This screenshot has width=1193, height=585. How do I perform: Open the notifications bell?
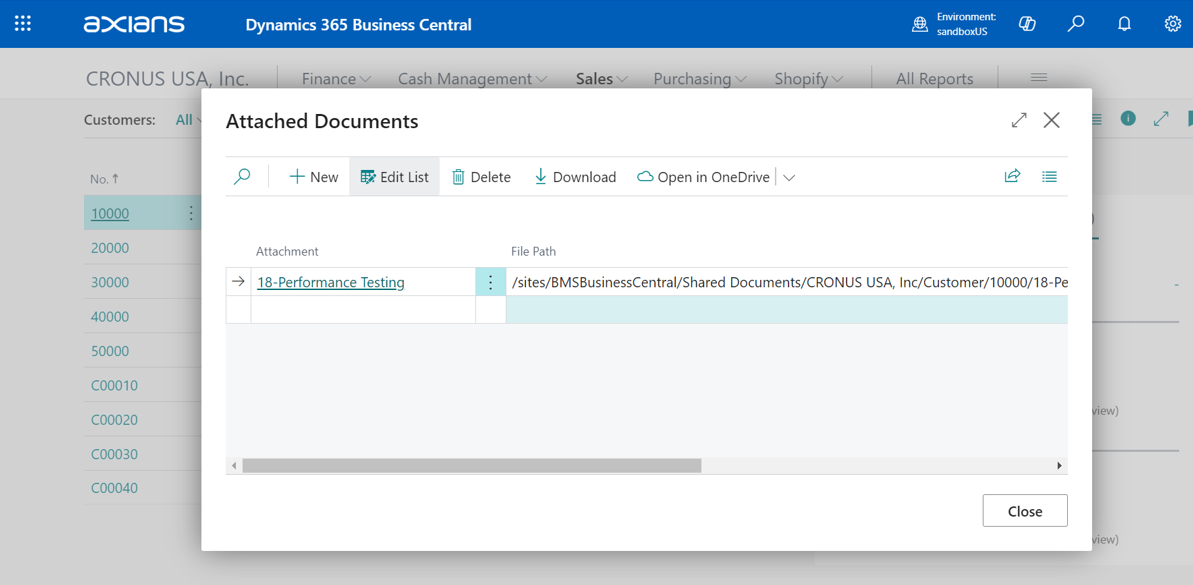point(1124,24)
